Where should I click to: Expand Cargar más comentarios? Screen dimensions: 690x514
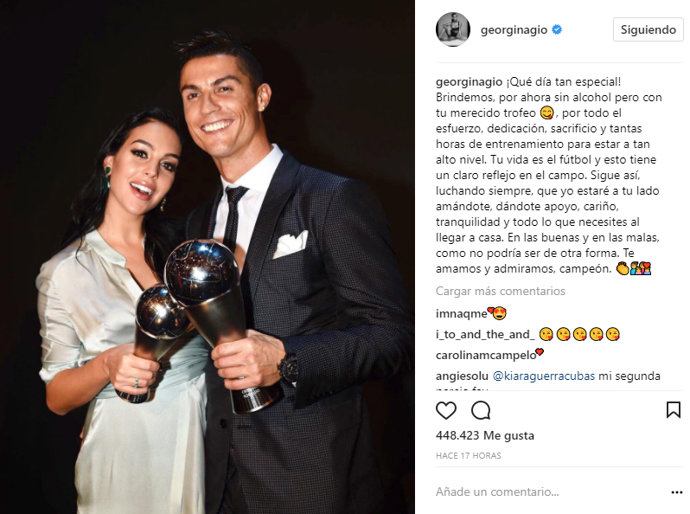click(500, 291)
